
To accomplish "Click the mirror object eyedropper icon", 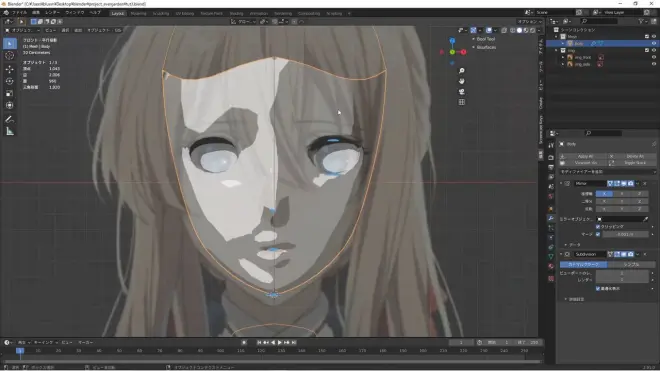I will click(x=645, y=219).
